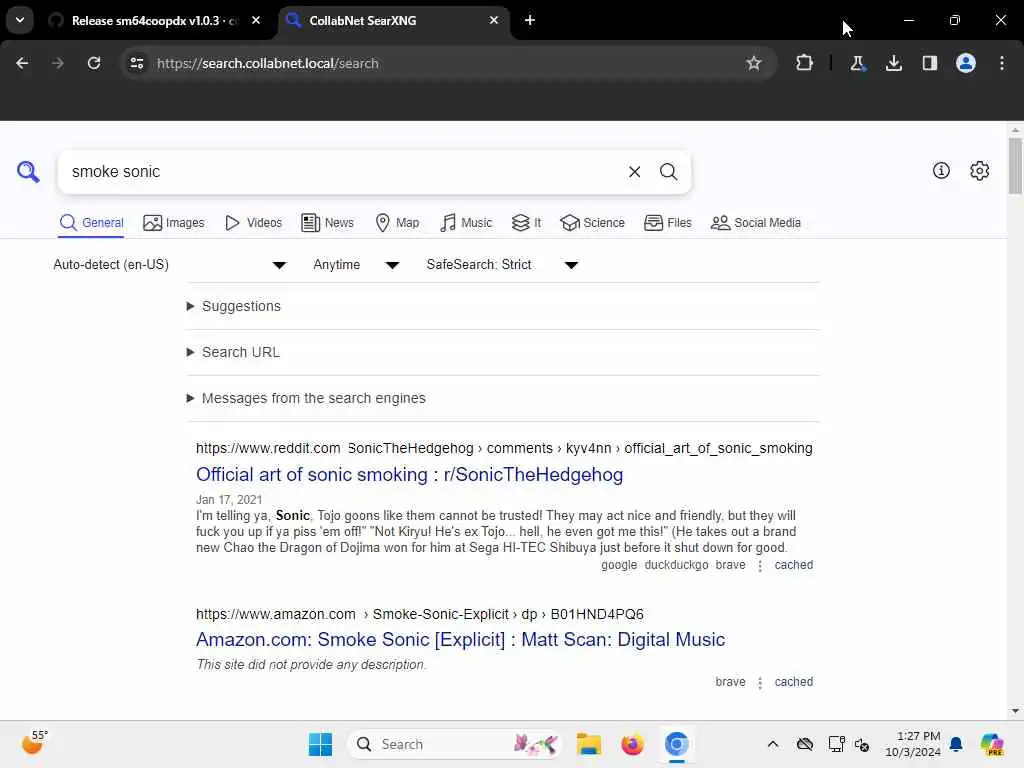Viewport: 1024px width, 768px height.
Task: Open the Windows Start button
Action: pyautogui.click(x=320, y=744)
